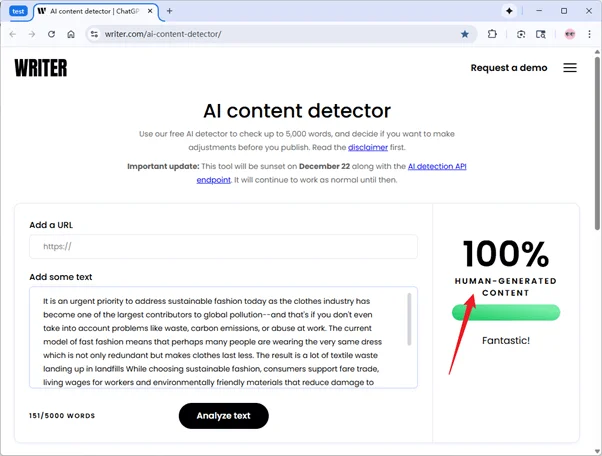
Task: Open Chrome's three-dot menu
Action: click(589, 34)
